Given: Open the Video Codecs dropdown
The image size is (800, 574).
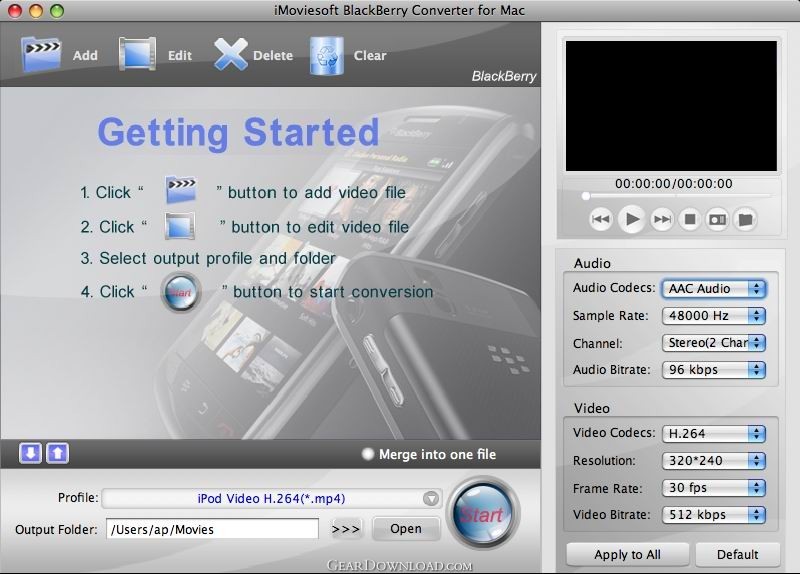Looking at the screenshot, I should [714, 434].
